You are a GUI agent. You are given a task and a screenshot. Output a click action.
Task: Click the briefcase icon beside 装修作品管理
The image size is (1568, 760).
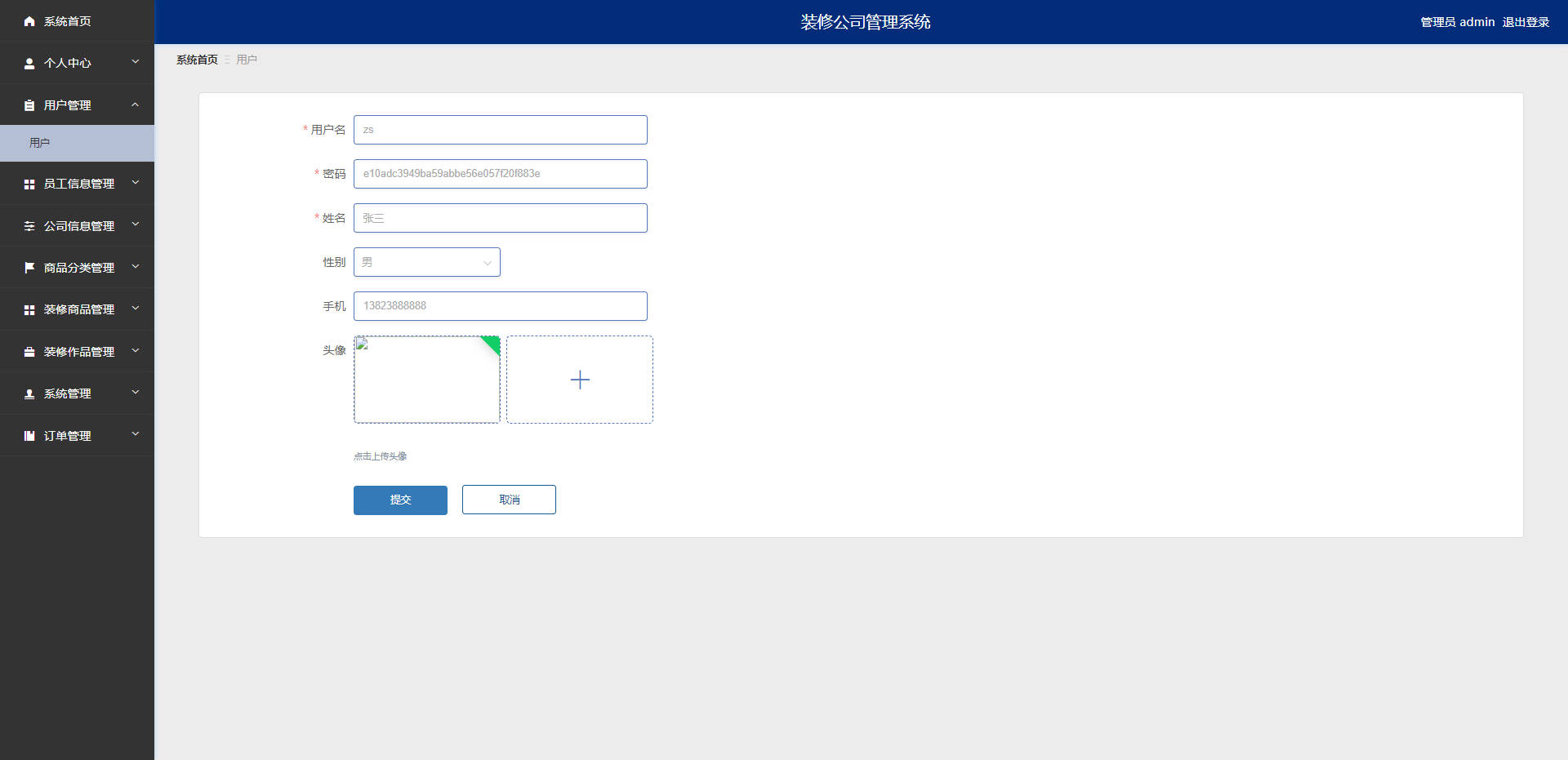pyautogui.click(x=29, y=352)
